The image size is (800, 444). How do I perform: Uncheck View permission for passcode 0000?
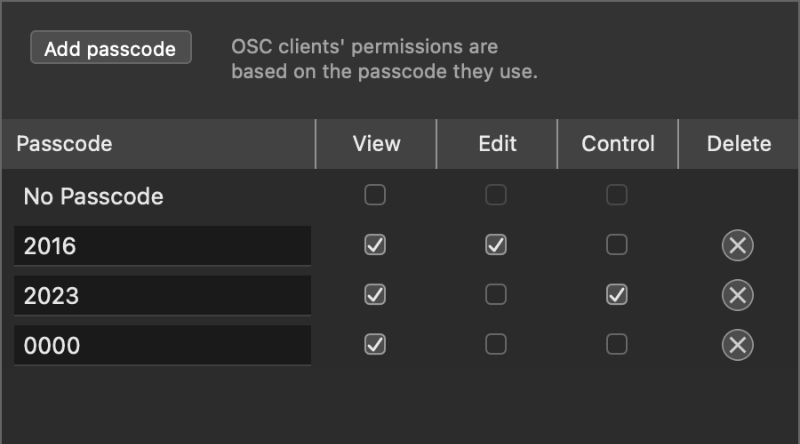pos(375,345)
